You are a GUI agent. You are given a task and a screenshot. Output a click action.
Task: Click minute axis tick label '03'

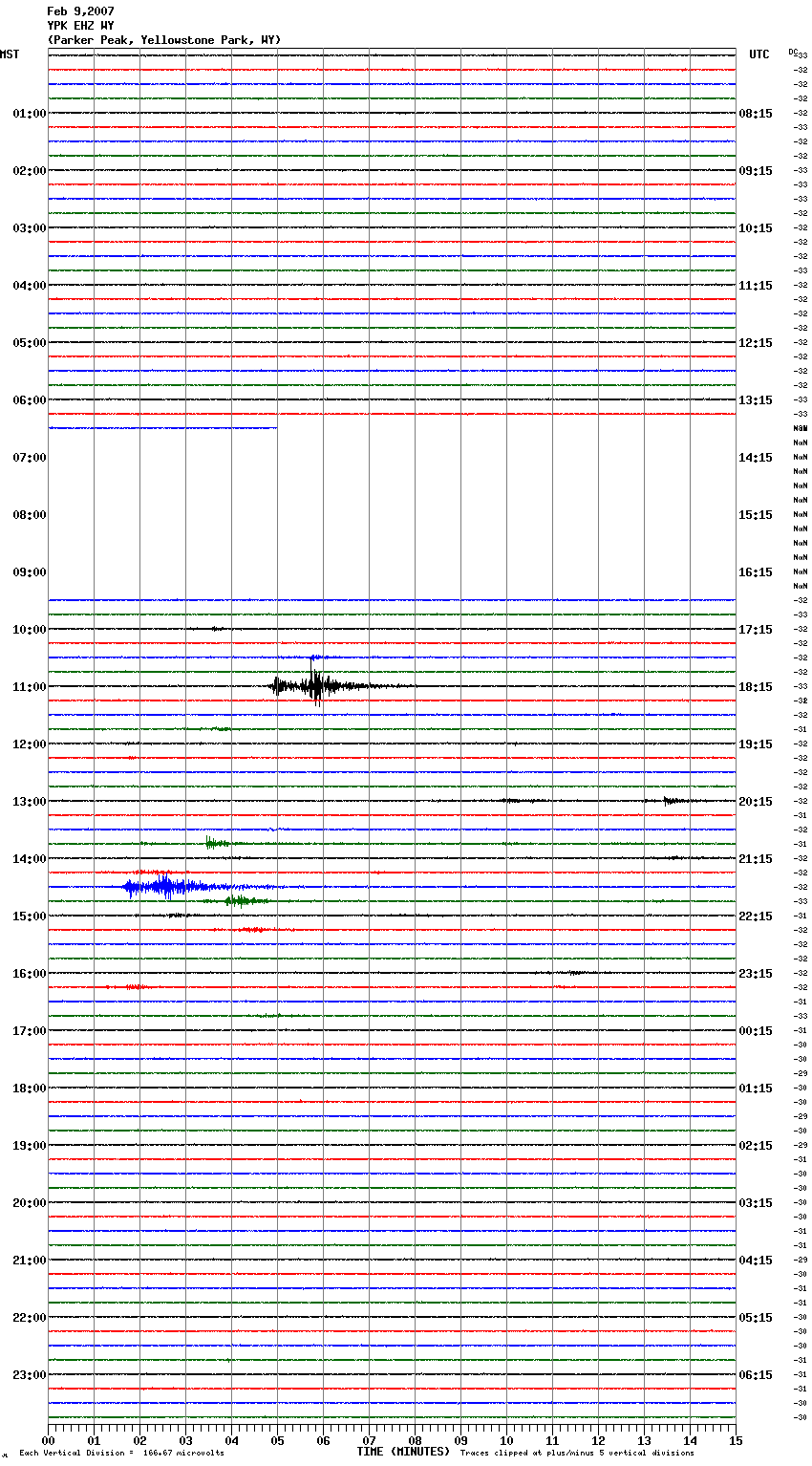point(185,1440)
